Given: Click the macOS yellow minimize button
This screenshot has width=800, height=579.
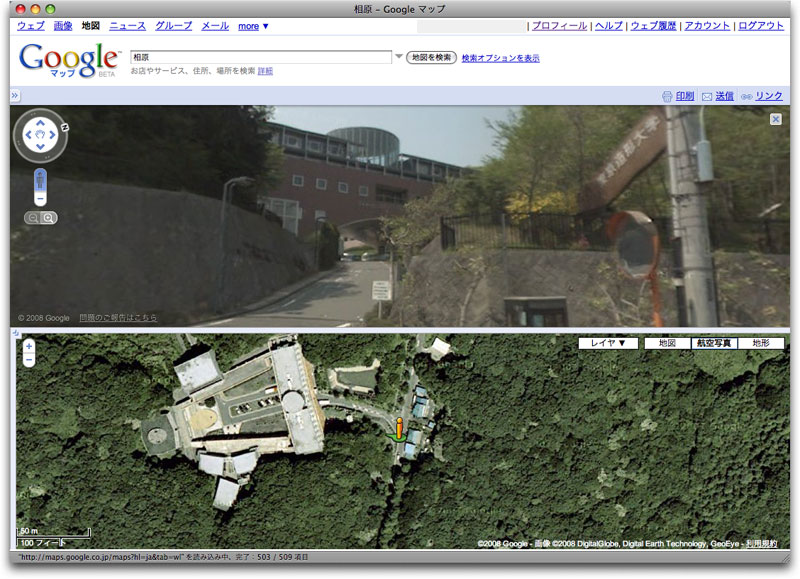Looking at the screenshot, I should click(35, 9).
